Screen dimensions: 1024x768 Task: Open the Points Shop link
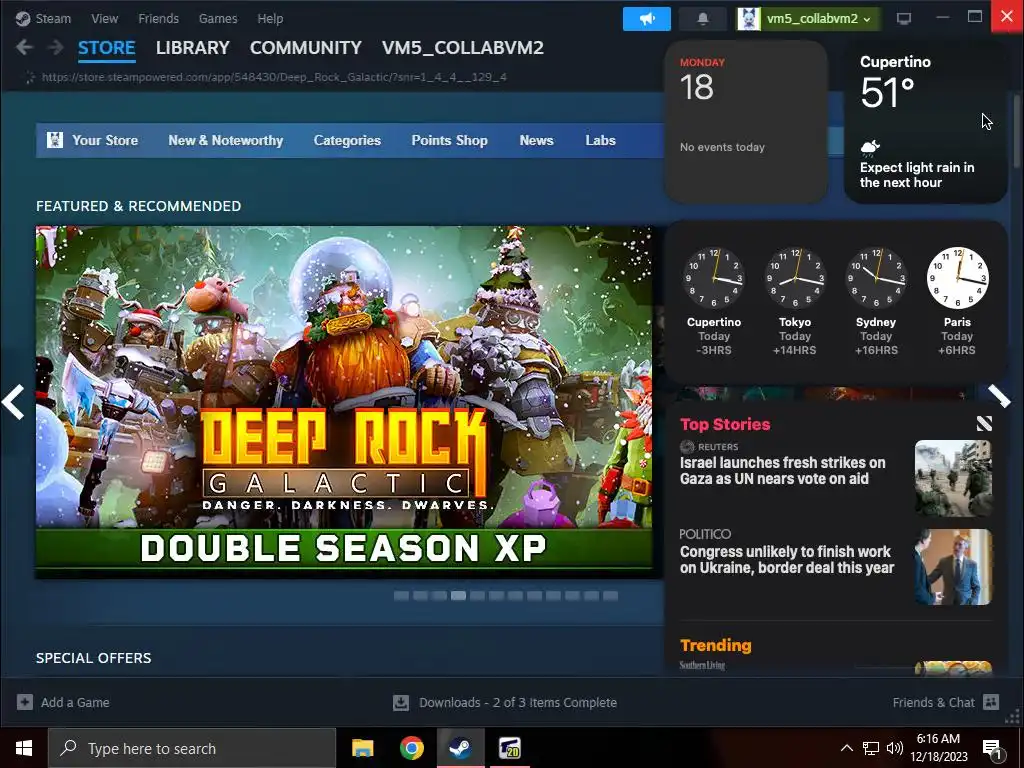click(x=449, y=140)
